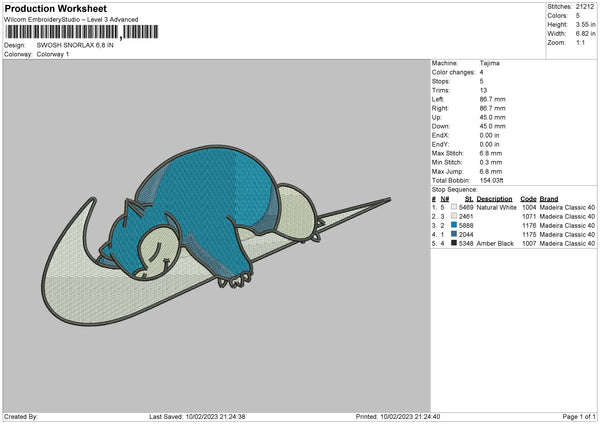This screenshot has height=424, width=600.
Task: Click the Stitches count 21212
Action: click(586, 5)
